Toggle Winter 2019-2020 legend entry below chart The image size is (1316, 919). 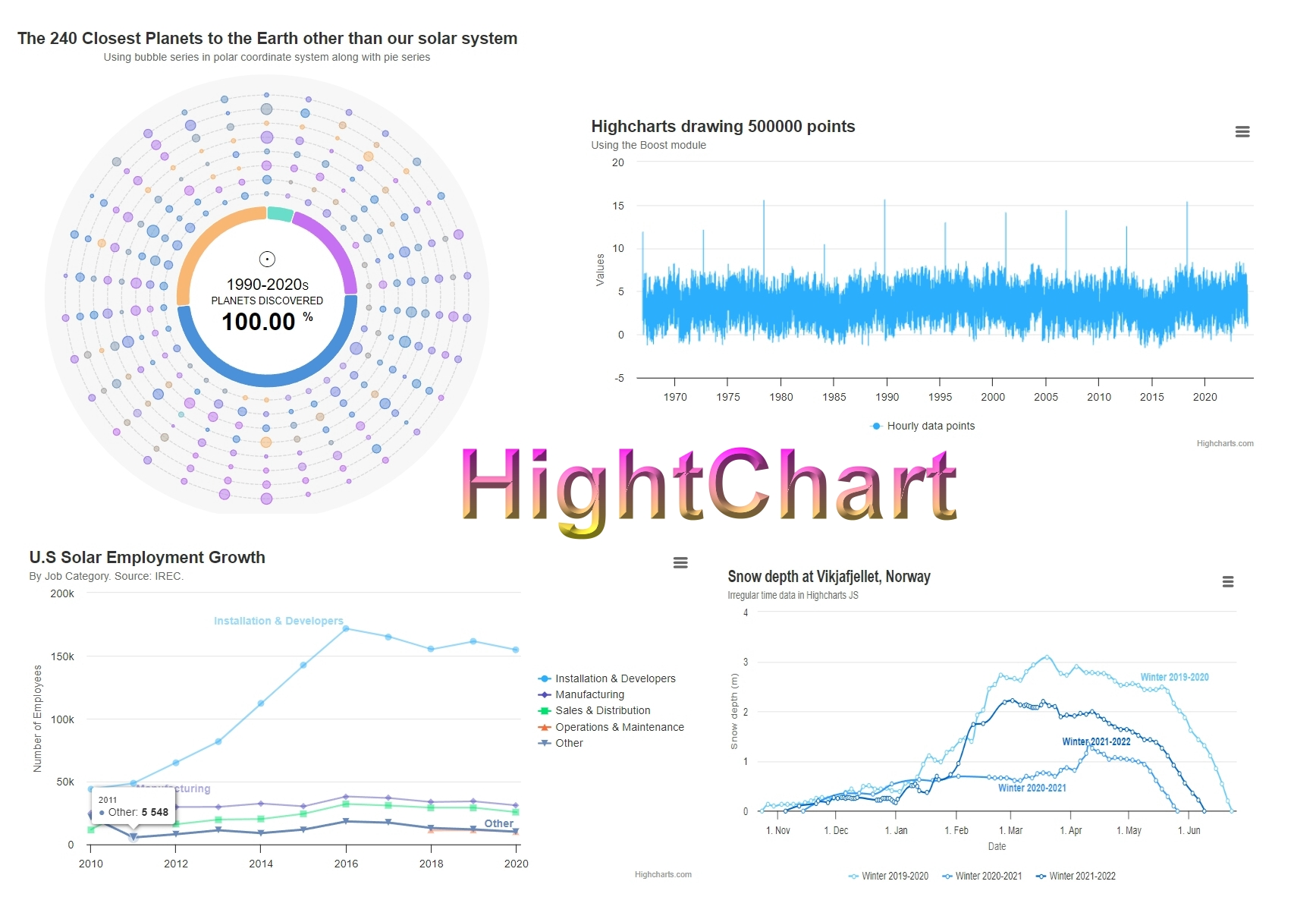pyautogui.click(x=888, y=876)
